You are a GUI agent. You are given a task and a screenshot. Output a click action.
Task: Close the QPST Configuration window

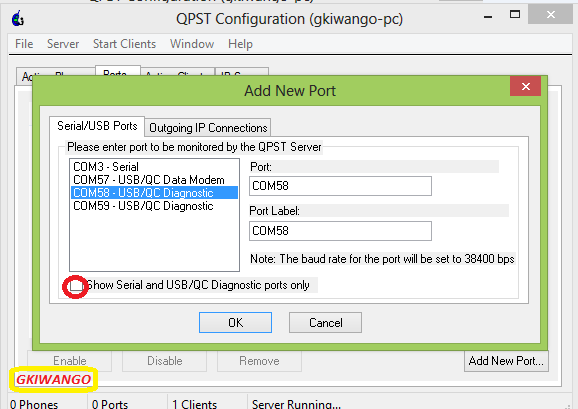(x=550, y=14)
